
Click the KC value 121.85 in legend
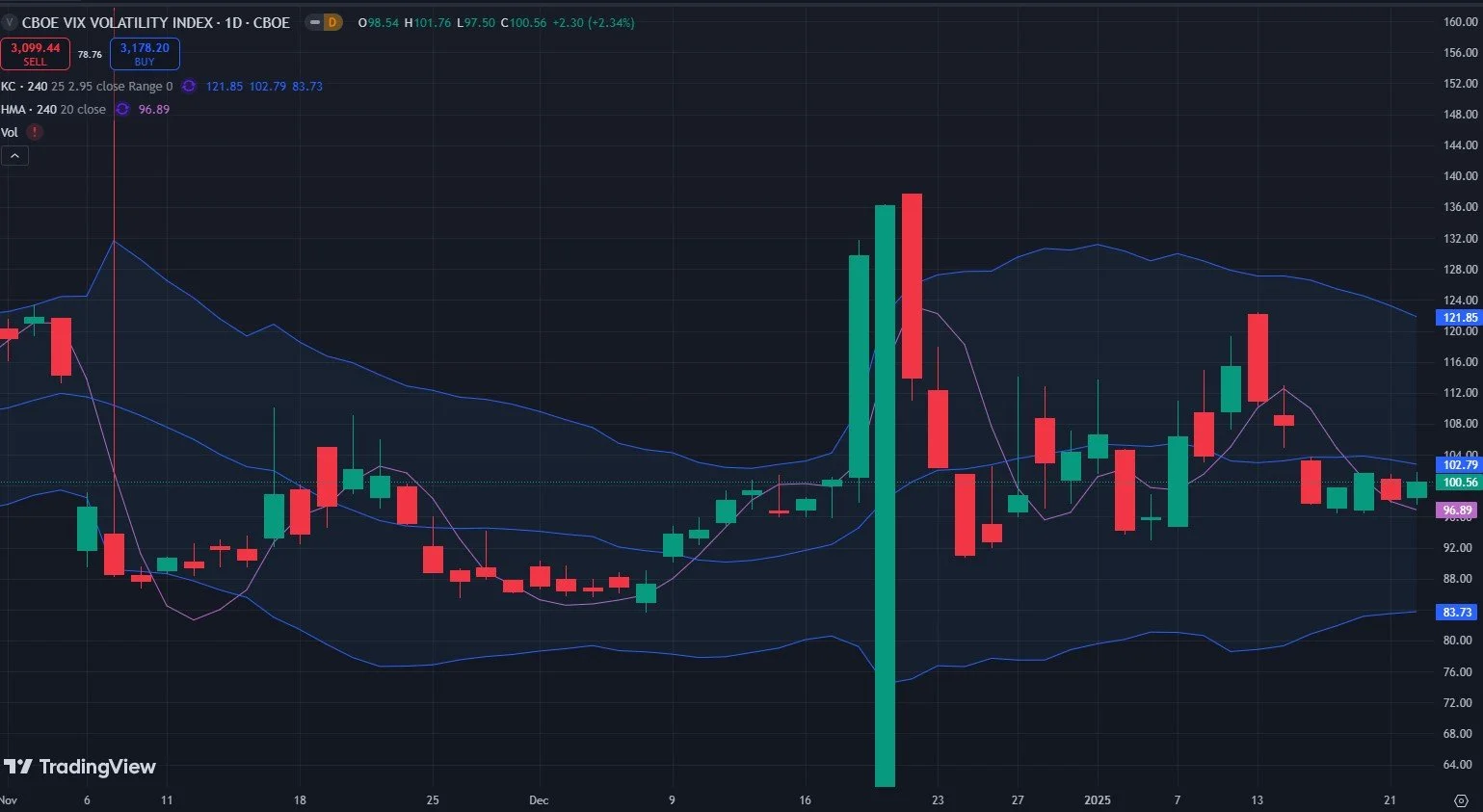[x=224, y=86]
